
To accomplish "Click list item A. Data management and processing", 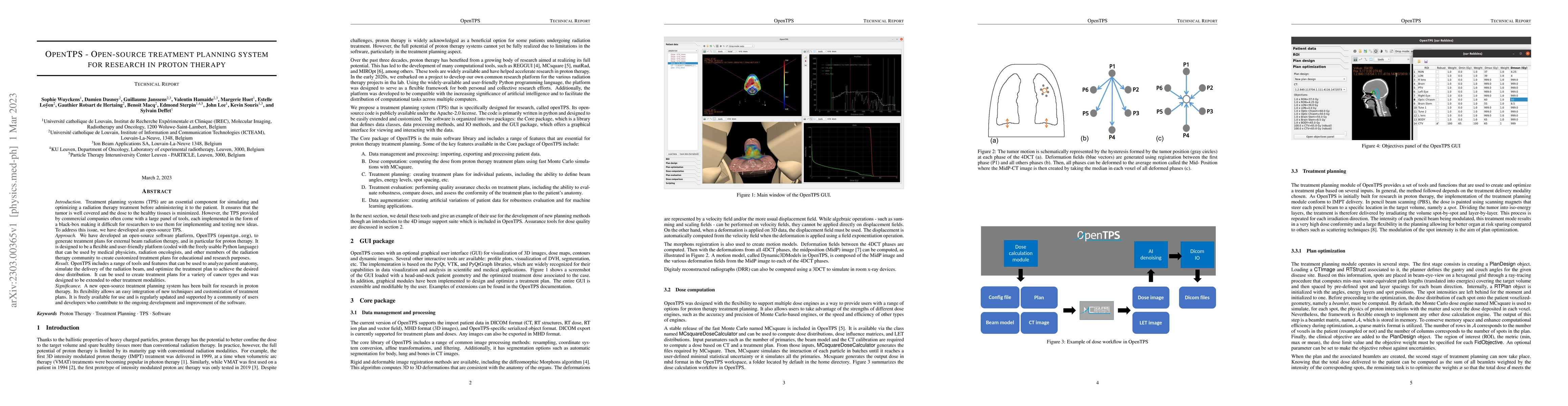I will click(451, 154).
